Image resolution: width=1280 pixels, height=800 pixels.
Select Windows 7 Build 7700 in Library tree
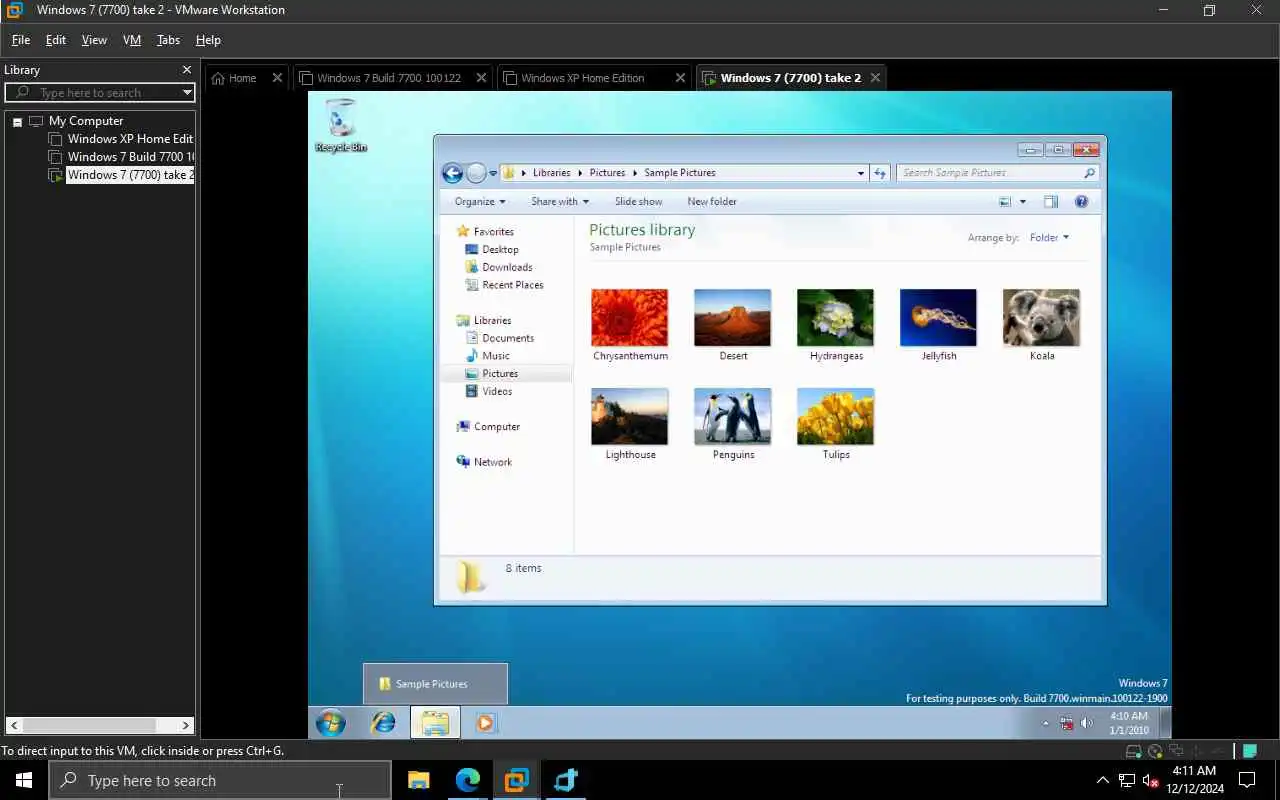click(130, 157)
